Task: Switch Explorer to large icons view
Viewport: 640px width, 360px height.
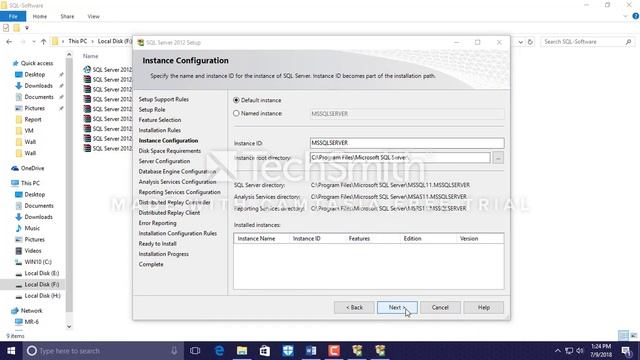Action: click(x=633, y=336)
